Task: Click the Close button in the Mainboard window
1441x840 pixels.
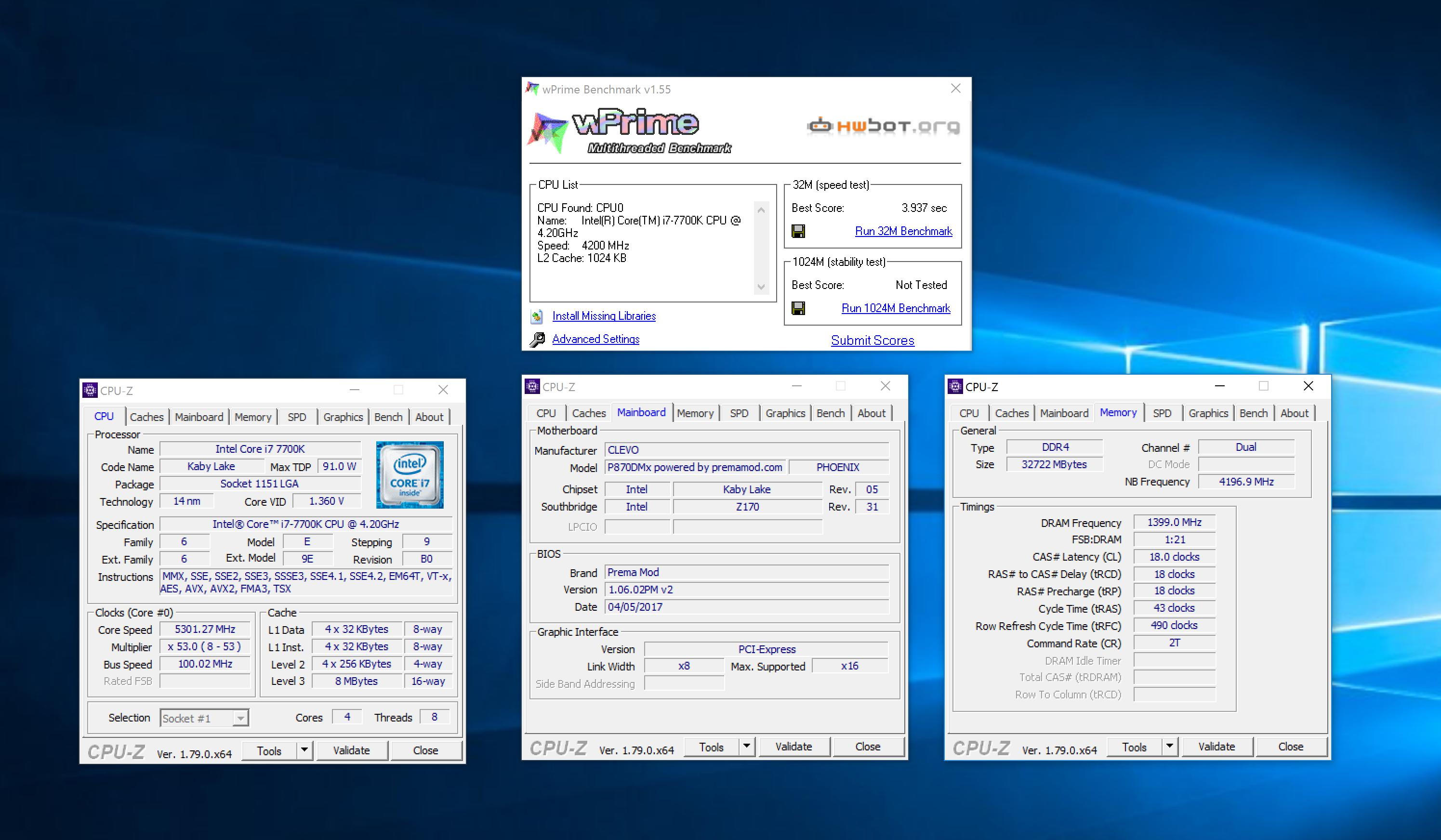Action: click(x=868, y=747)
